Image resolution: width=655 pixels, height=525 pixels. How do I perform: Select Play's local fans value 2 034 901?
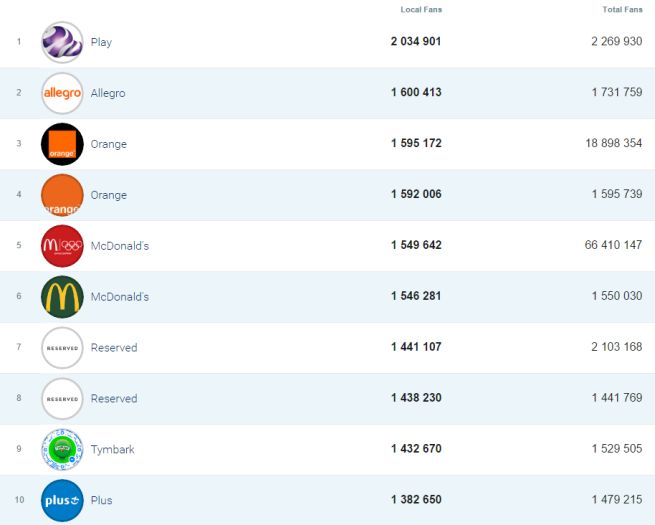[x=416, y=42]
